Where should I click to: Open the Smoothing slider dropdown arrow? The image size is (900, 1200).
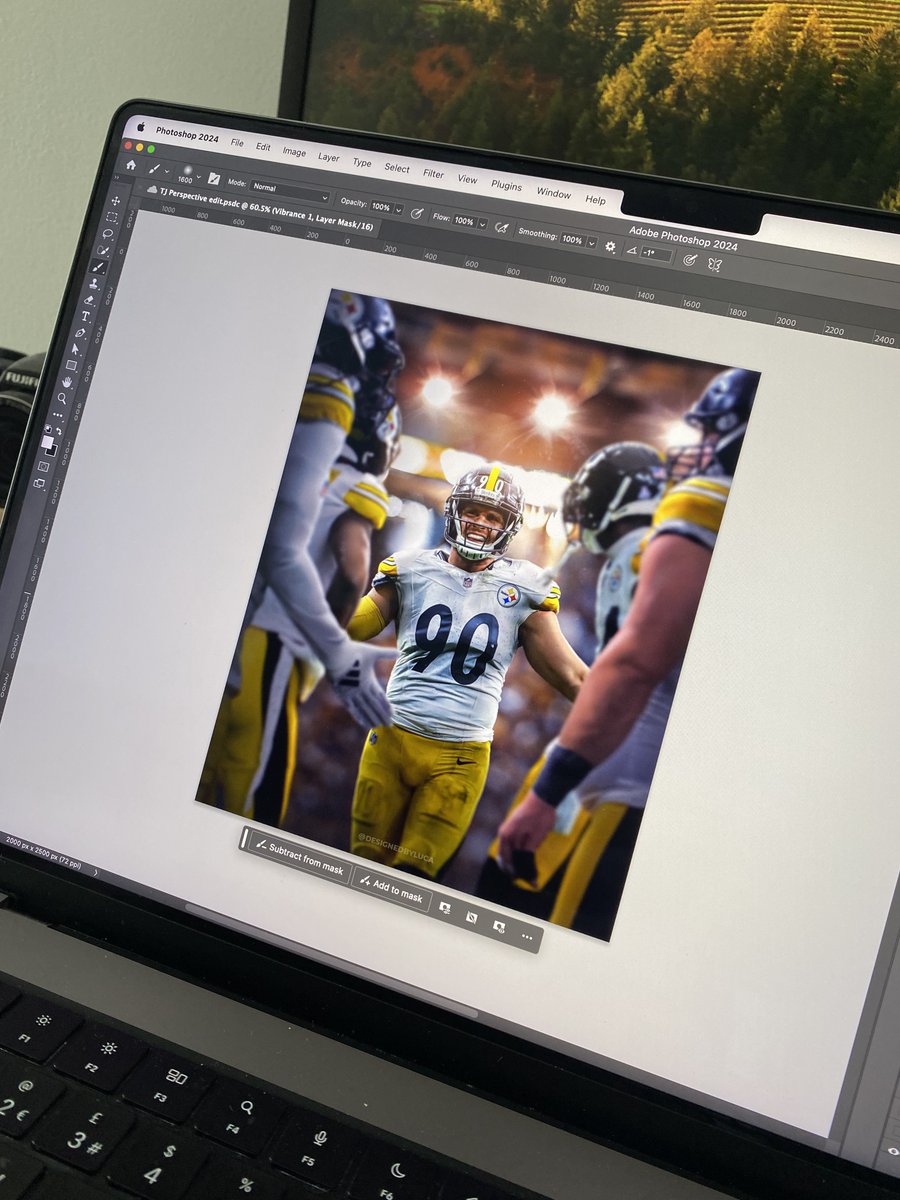[592, 243]
